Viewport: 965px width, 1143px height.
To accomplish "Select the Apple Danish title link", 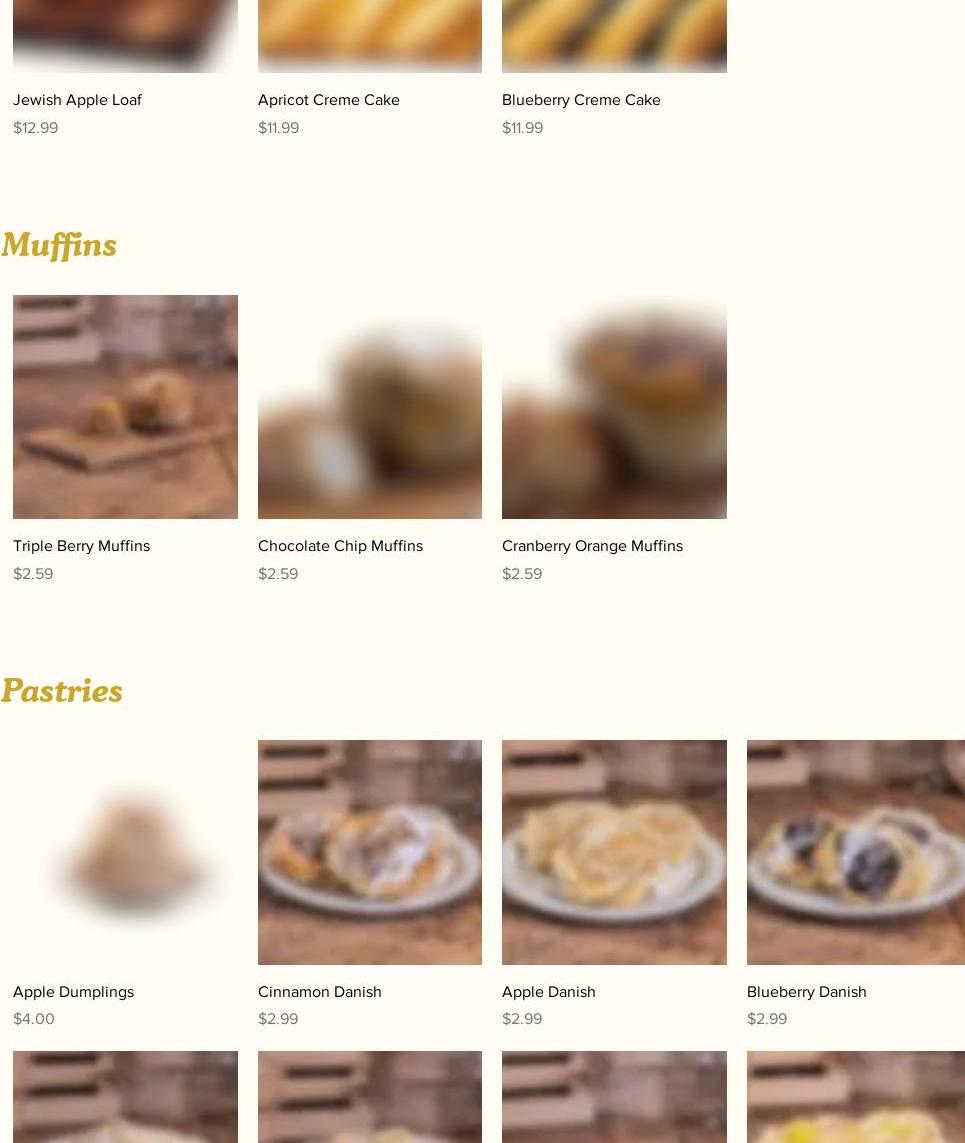I will [549, 992].
